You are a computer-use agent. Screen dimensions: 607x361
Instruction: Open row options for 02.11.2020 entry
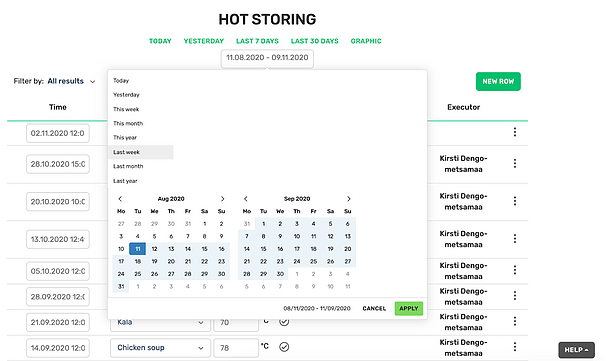[515, 132]
